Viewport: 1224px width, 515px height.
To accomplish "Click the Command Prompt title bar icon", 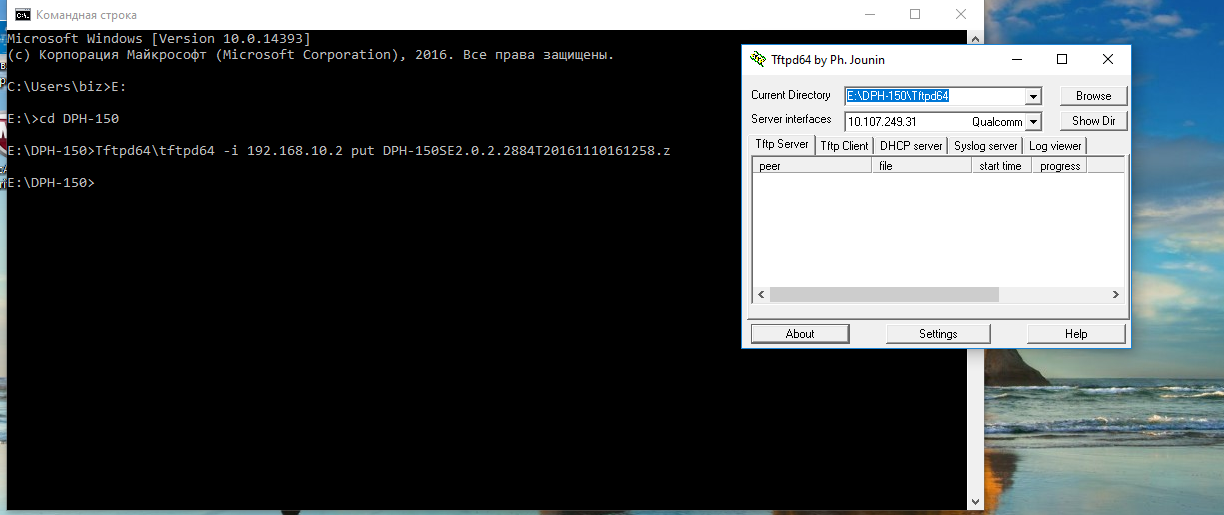I will click(x=23, y=15).
